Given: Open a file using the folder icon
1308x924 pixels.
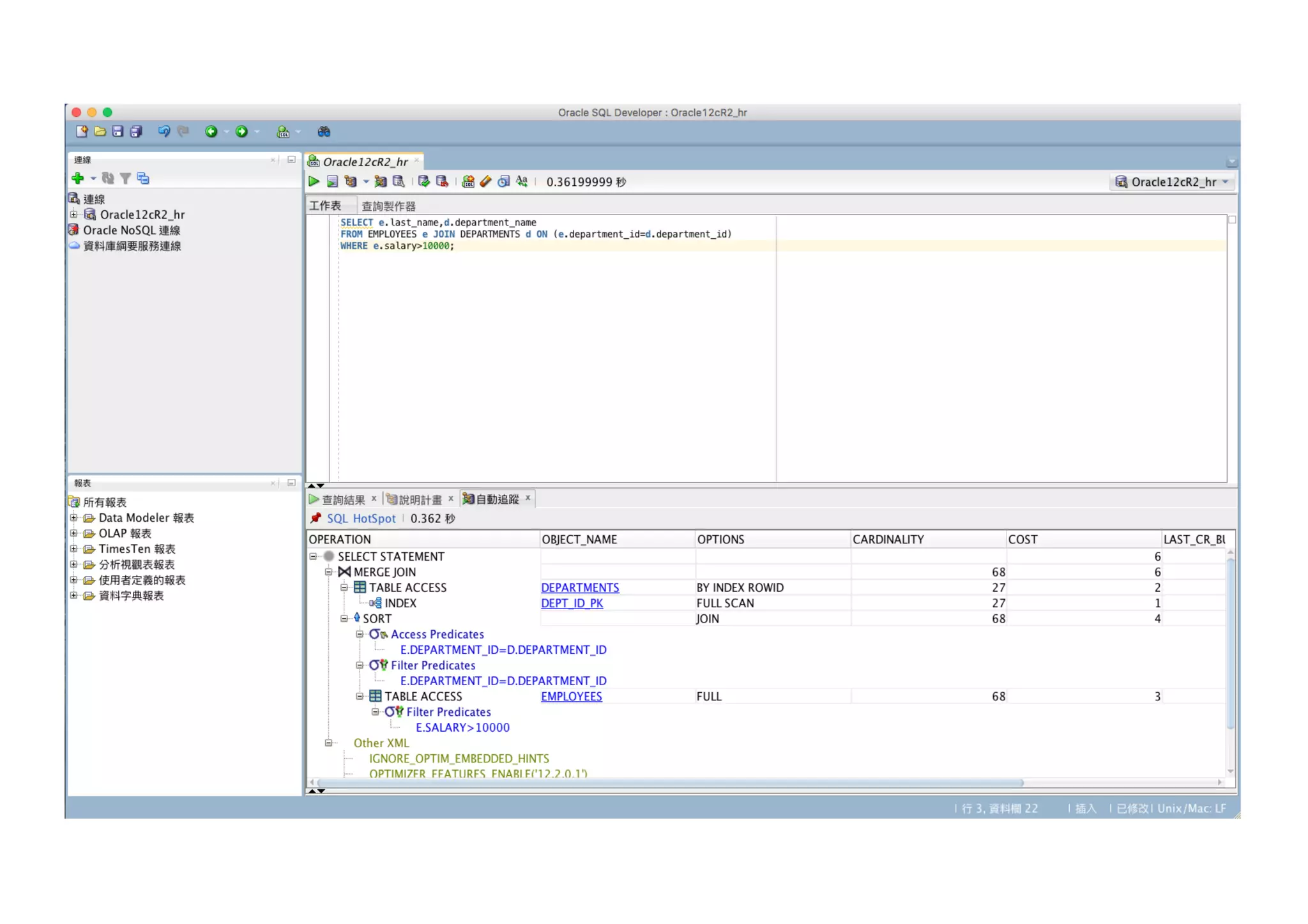Looking at the screenshot, I should (x=100, y=132).
